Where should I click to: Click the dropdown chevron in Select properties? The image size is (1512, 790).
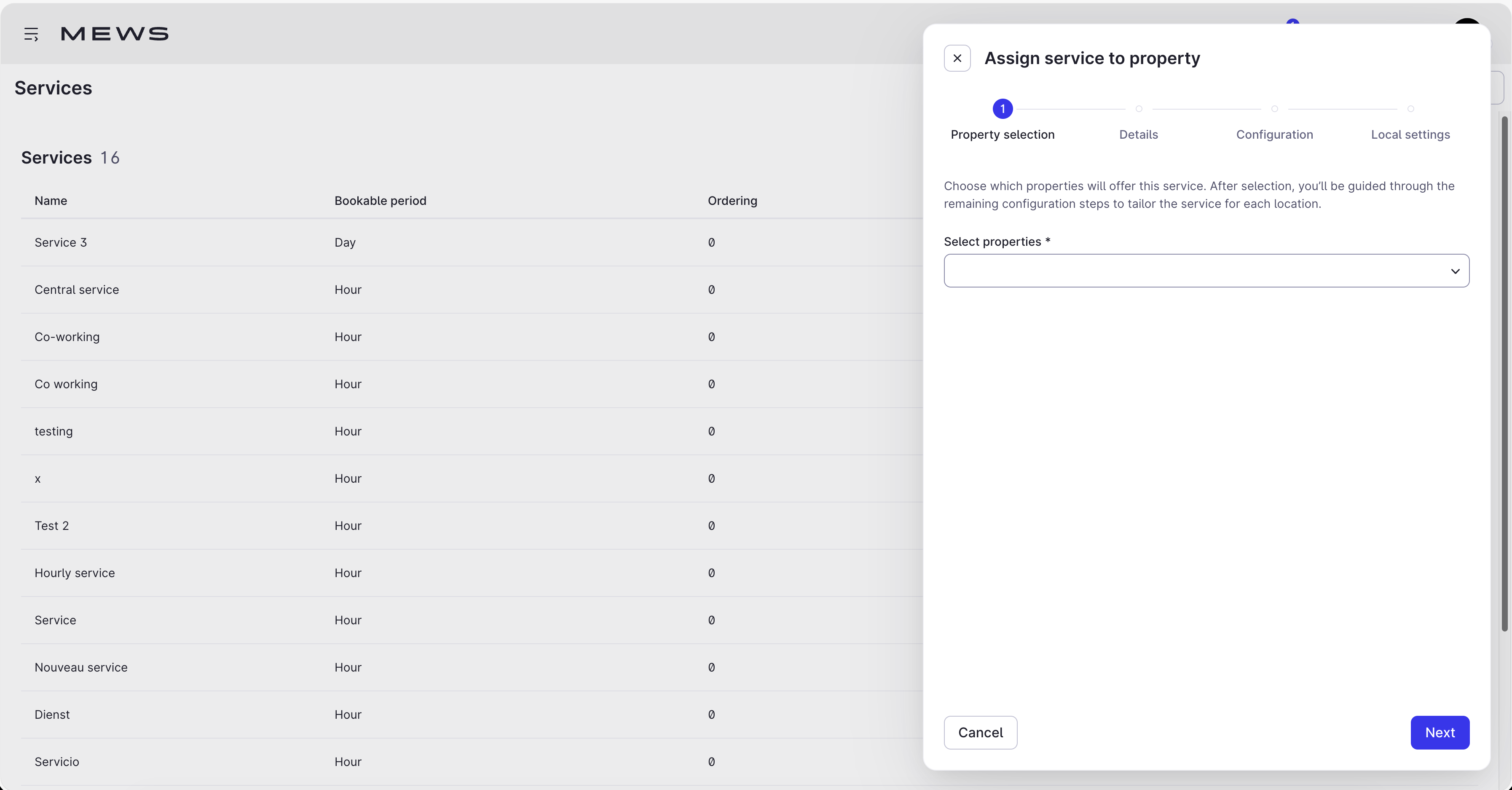tap(1455, 271)
